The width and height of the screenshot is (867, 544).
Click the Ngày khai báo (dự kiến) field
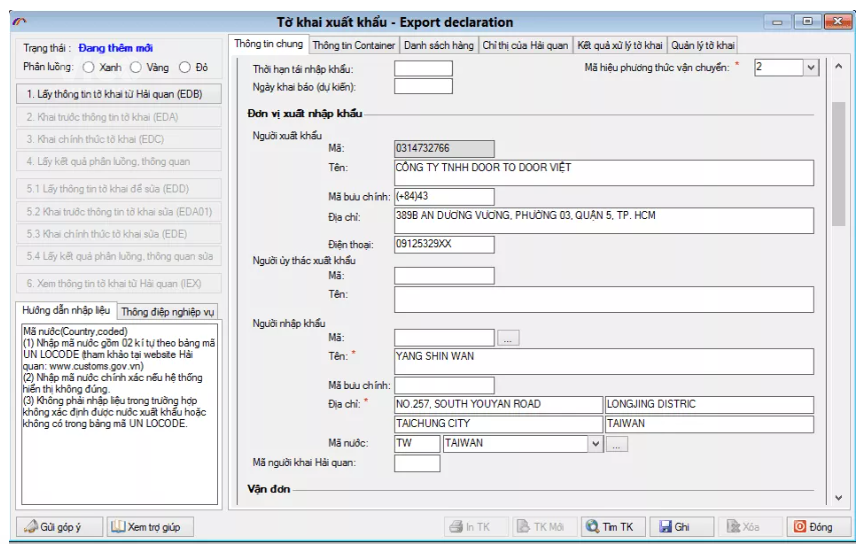(423, 86)
